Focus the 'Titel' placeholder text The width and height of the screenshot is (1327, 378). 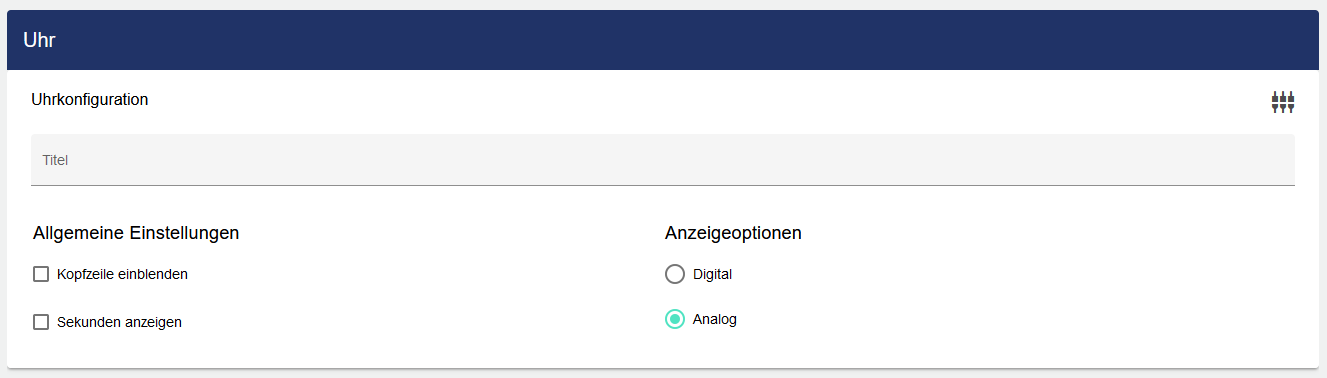click(55, 160)
